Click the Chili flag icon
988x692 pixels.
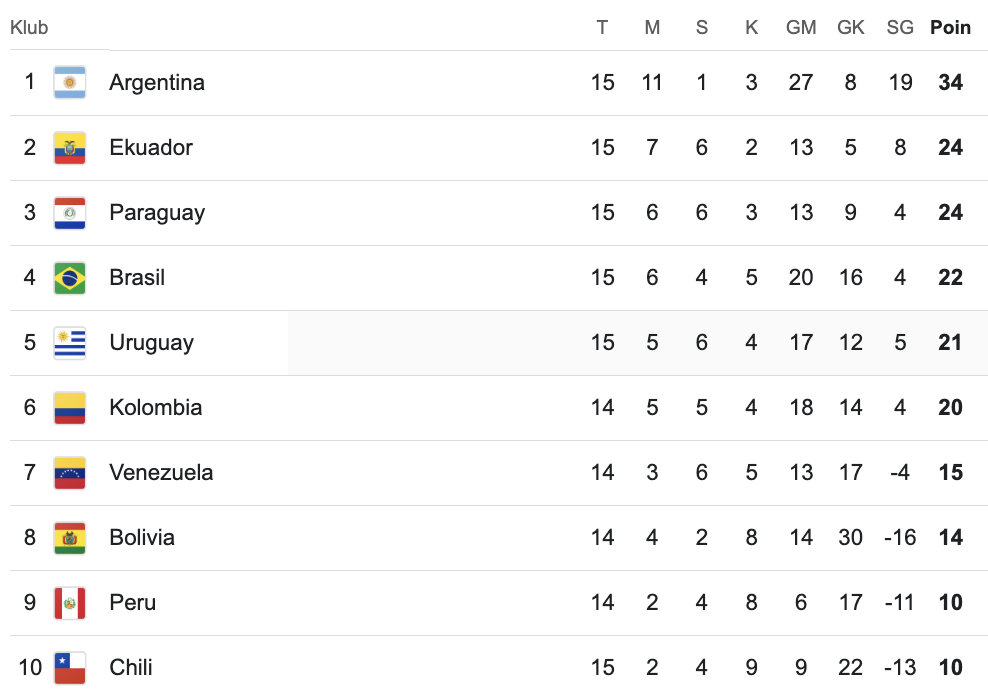click(x=69, y=667)
